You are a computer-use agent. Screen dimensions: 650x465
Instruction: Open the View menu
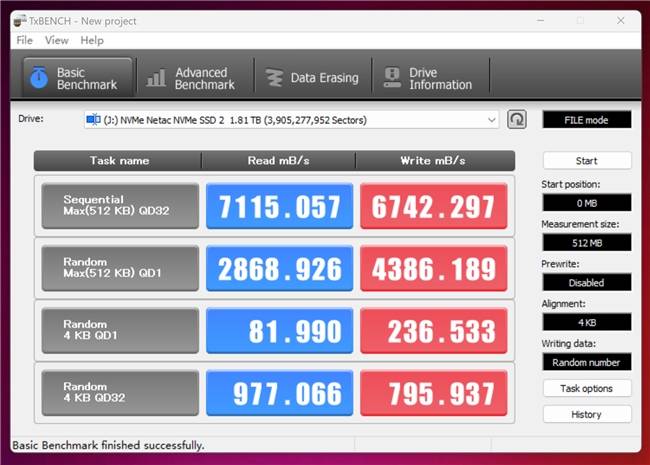[x=57, y=41]
